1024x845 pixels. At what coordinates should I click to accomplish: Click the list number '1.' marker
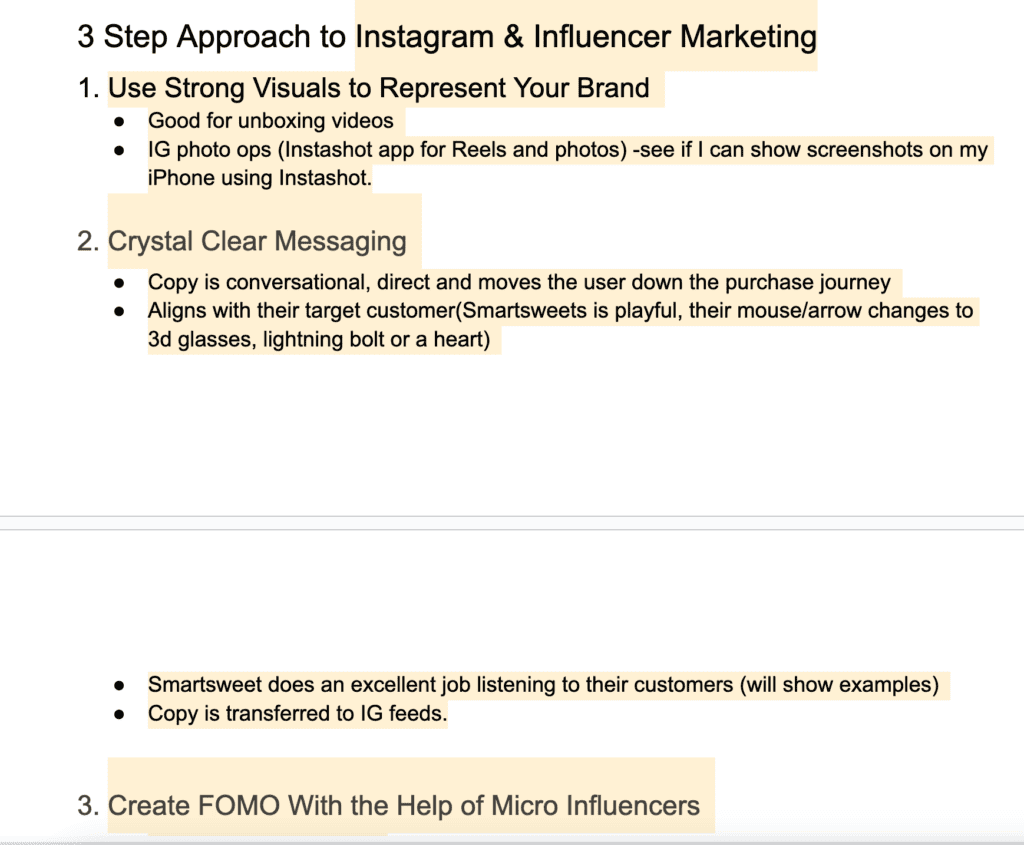pyautogui.click(x=88, y=88)
